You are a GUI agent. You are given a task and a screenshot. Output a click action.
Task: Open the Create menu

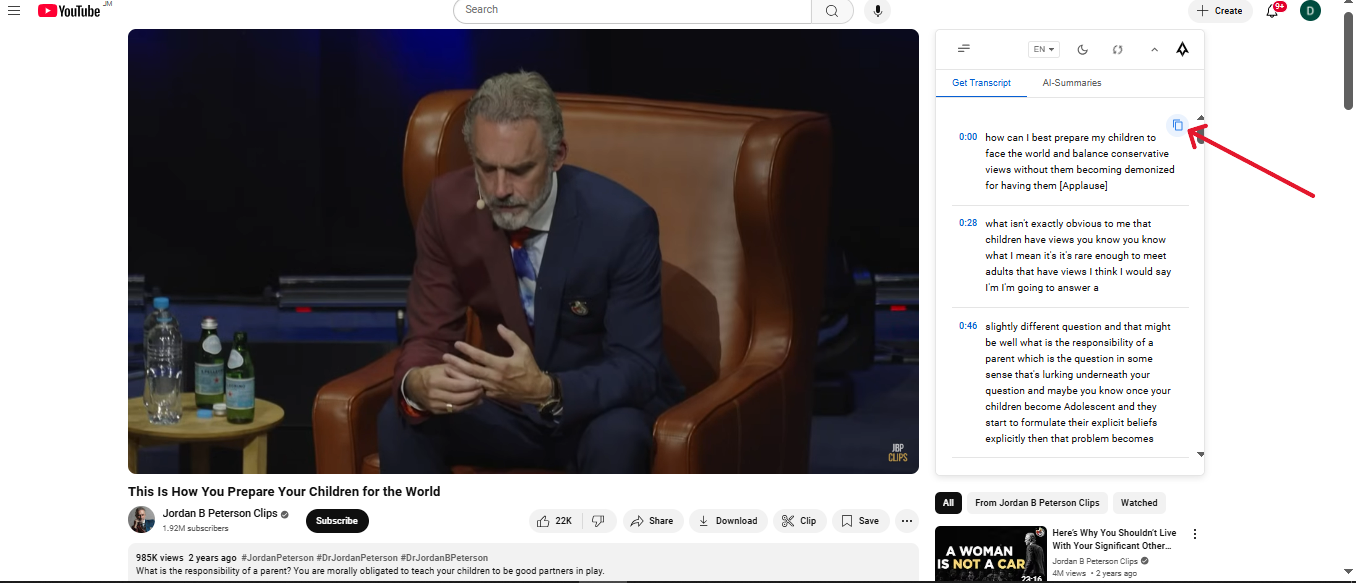point(1220,11)
